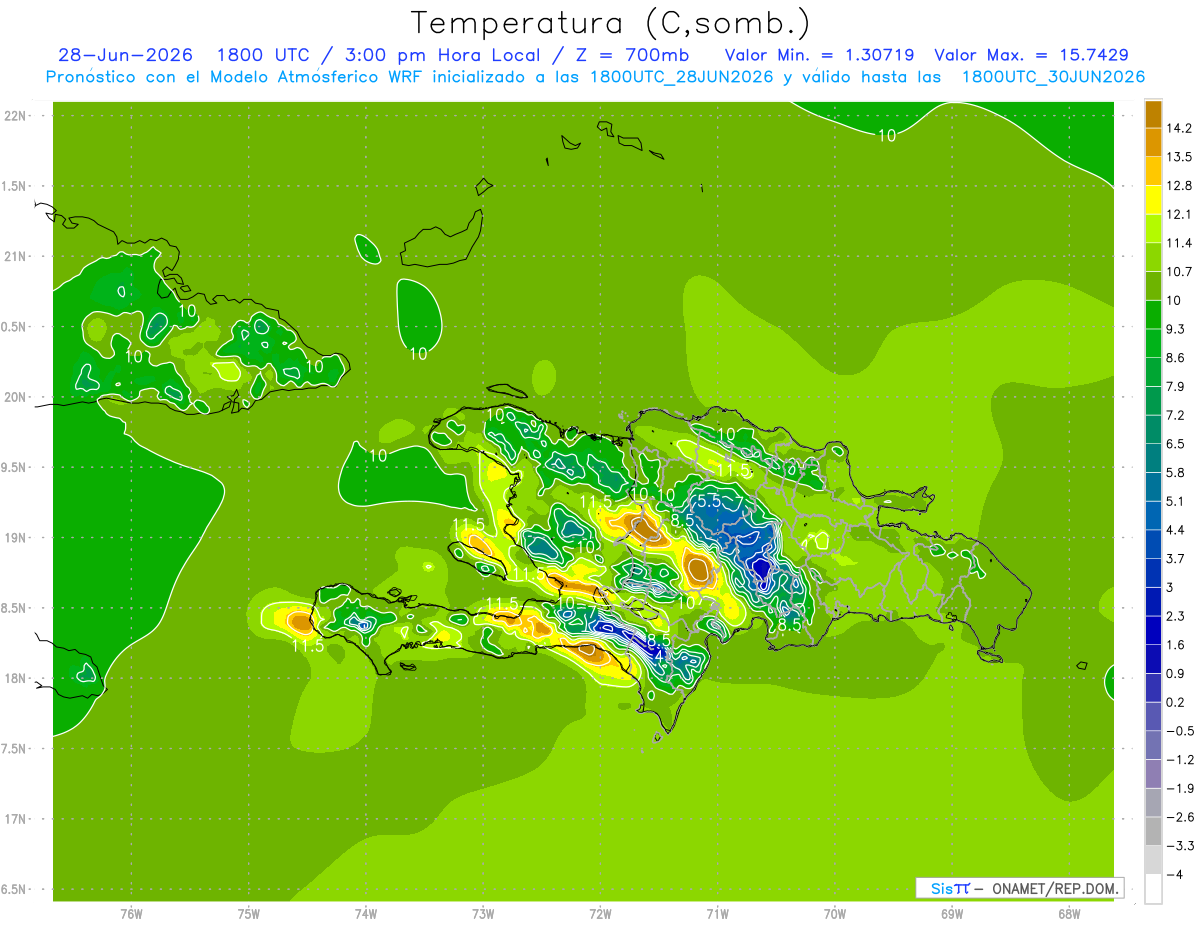The width and height of the screenshot is (1200, 927).
Task: Click the 22N latitude axis label
Action: (15, 116)
